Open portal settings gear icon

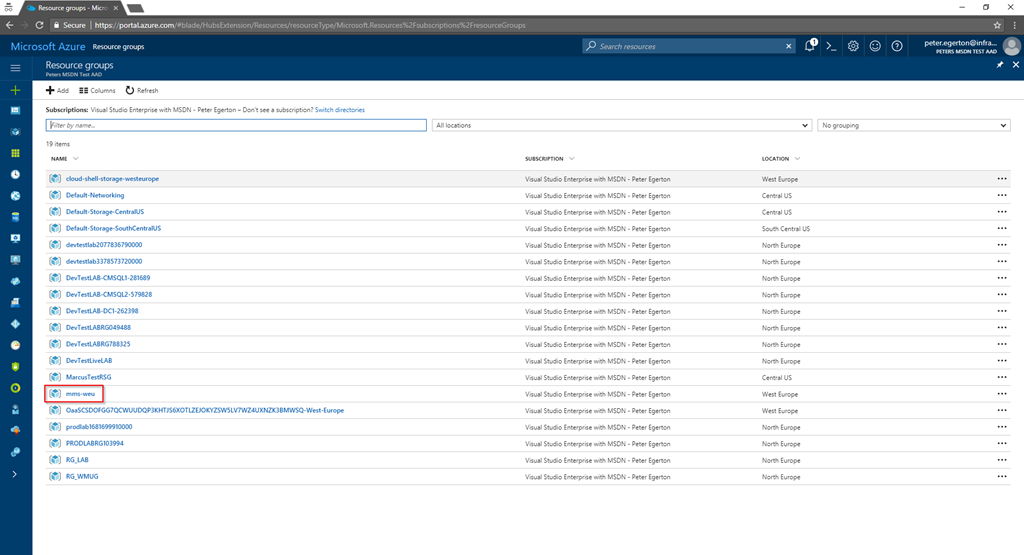pos(853,46)
